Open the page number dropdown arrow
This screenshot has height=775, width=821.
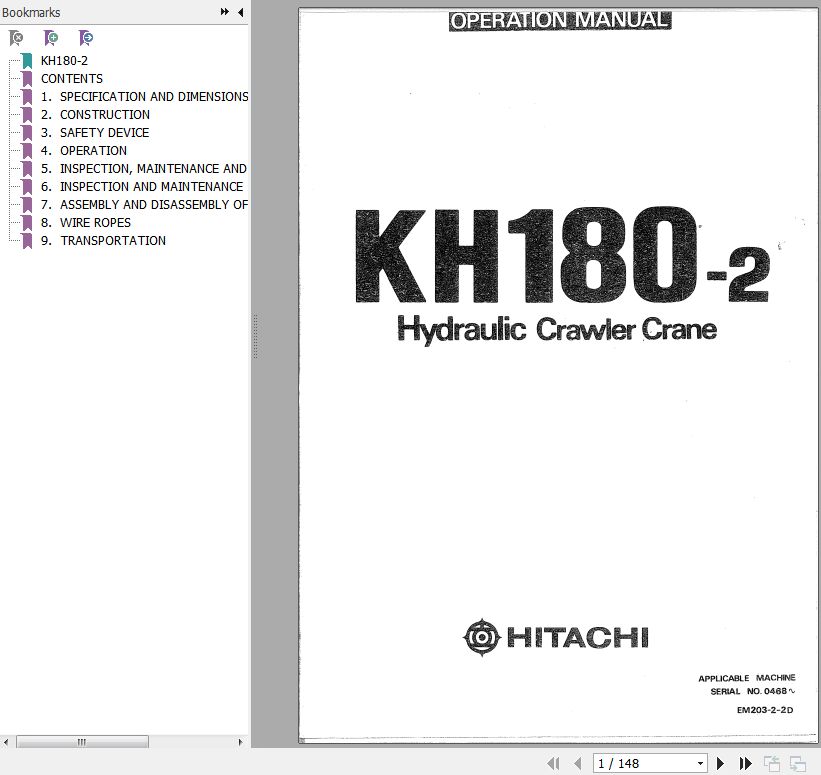(701, 763)
